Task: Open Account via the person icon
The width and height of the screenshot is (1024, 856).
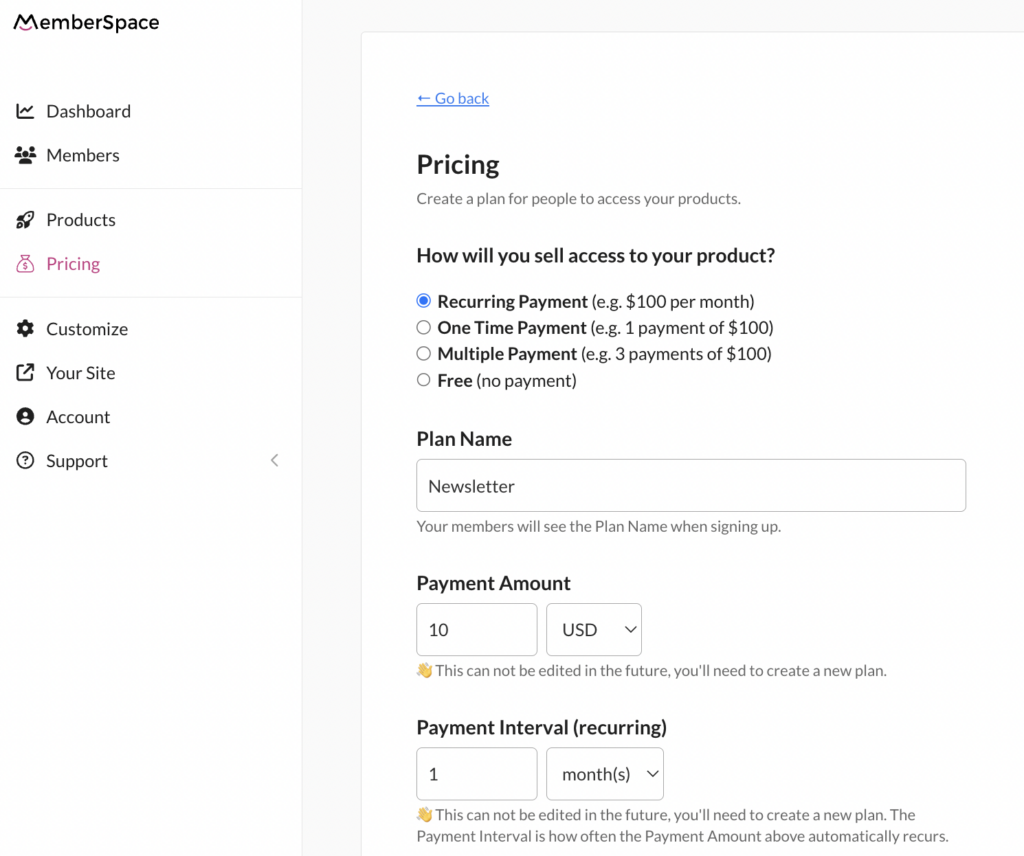Action: 26,416
